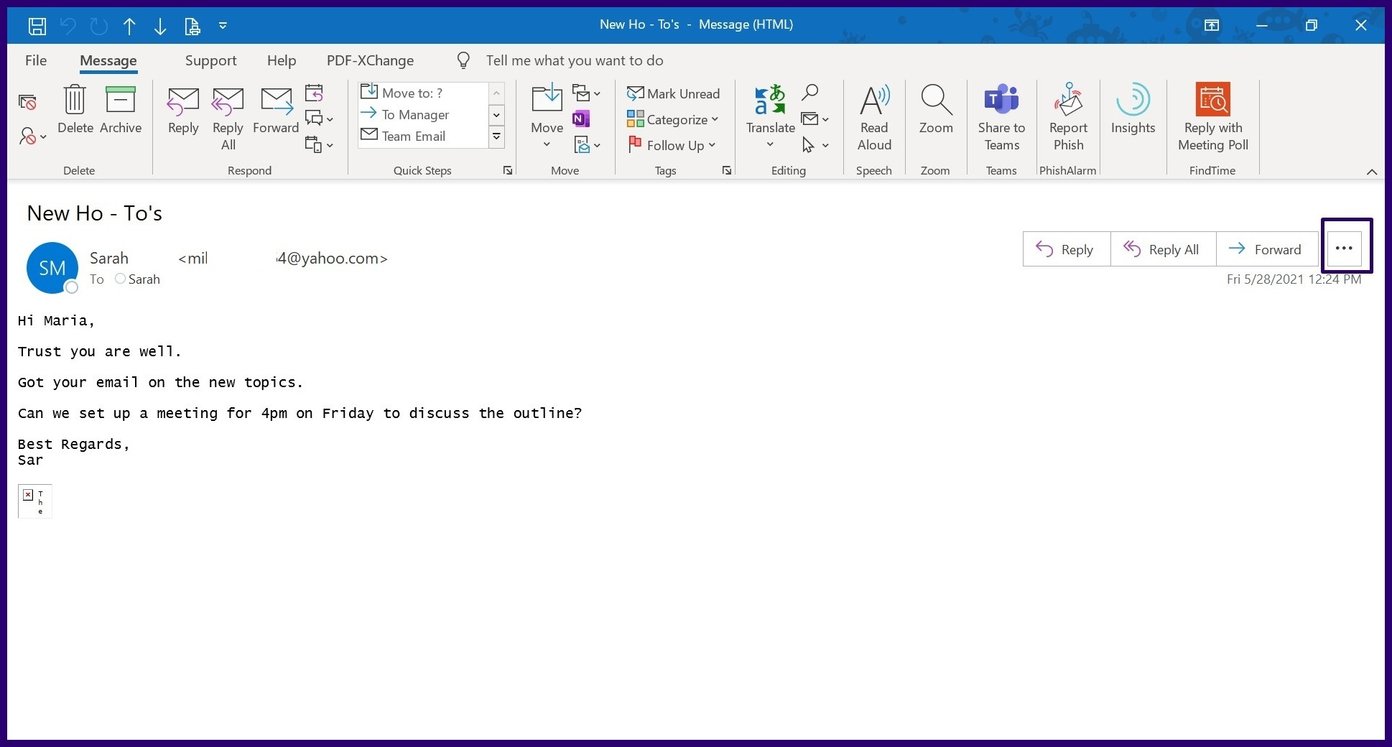Share the message to Teams

tap(1001, 117)
